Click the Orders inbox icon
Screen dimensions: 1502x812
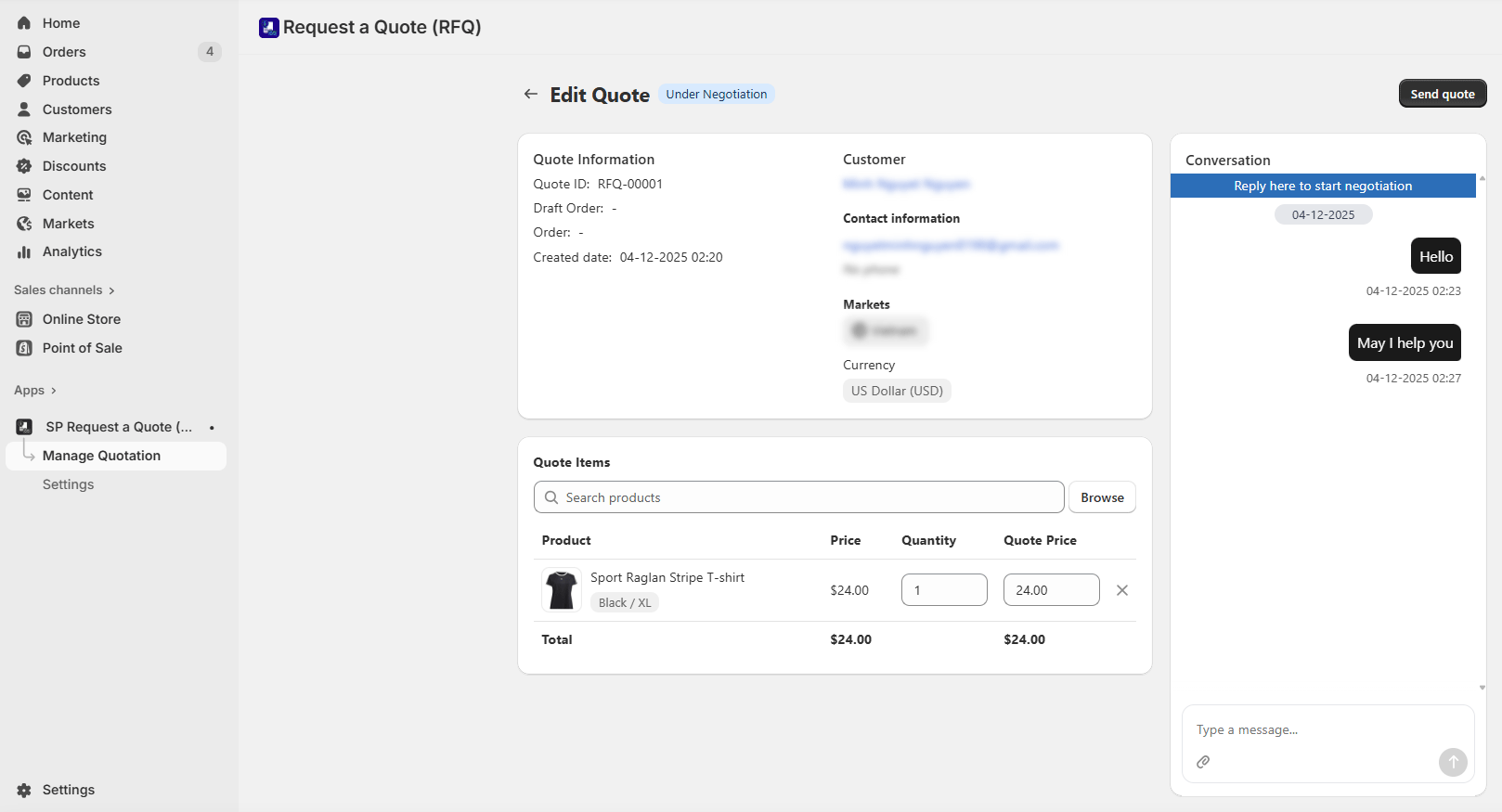[24, 52]
